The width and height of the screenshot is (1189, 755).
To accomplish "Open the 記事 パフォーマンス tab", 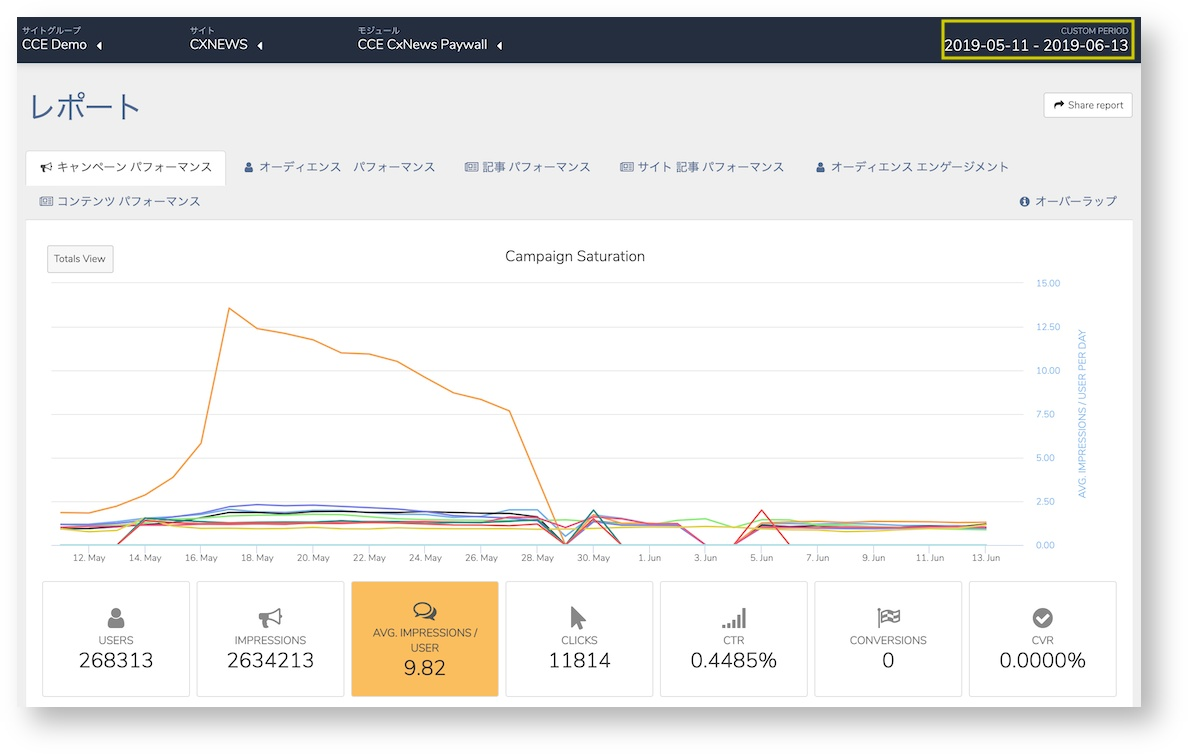I will click(x=528, y=167).
